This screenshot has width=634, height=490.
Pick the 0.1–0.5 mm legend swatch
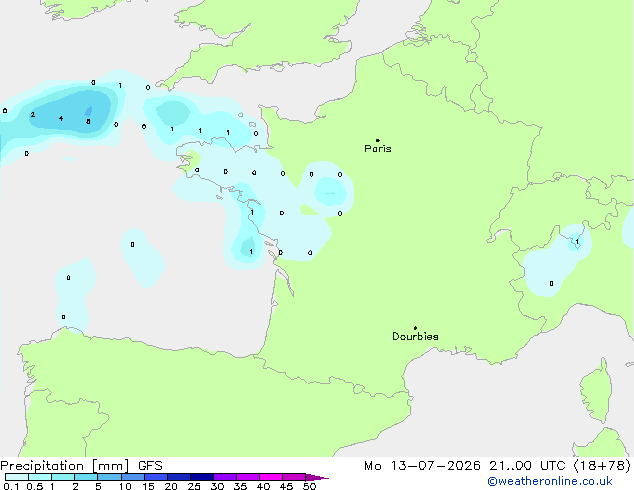17,477
